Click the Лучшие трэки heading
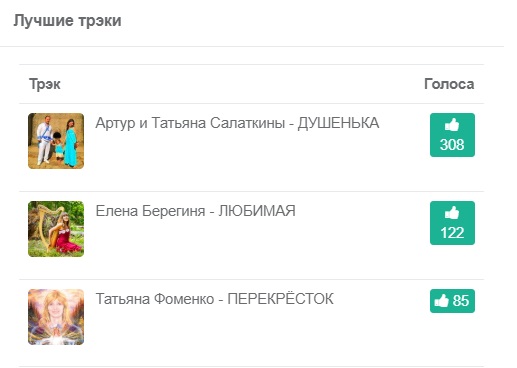Screen dimensions: 517x368 click(x=67, y=21)
